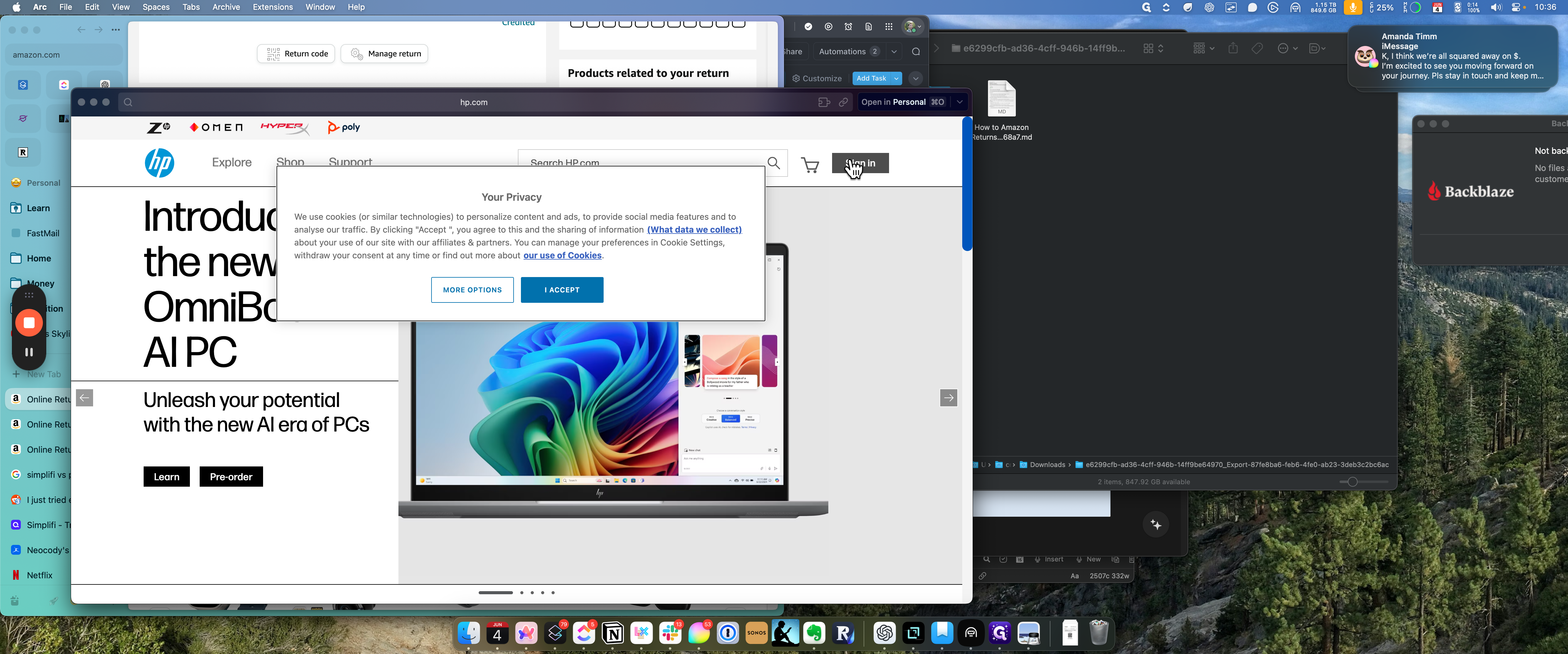The height and width of the screenshot is (654, 1568).
Task: Stop the screen recording
Action: click(x=28, y=323)
